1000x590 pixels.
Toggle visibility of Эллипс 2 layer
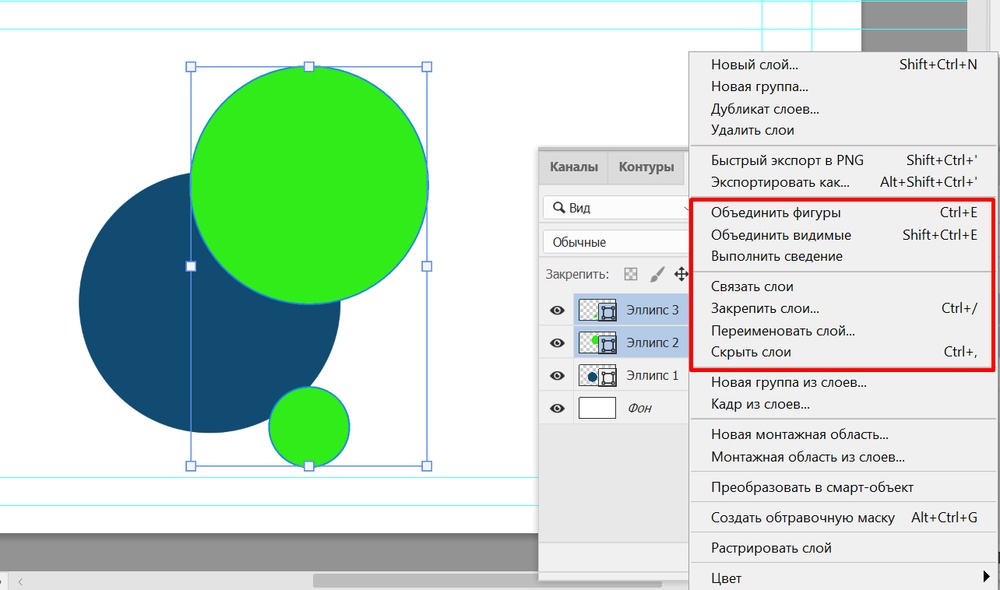coord(557,343)
